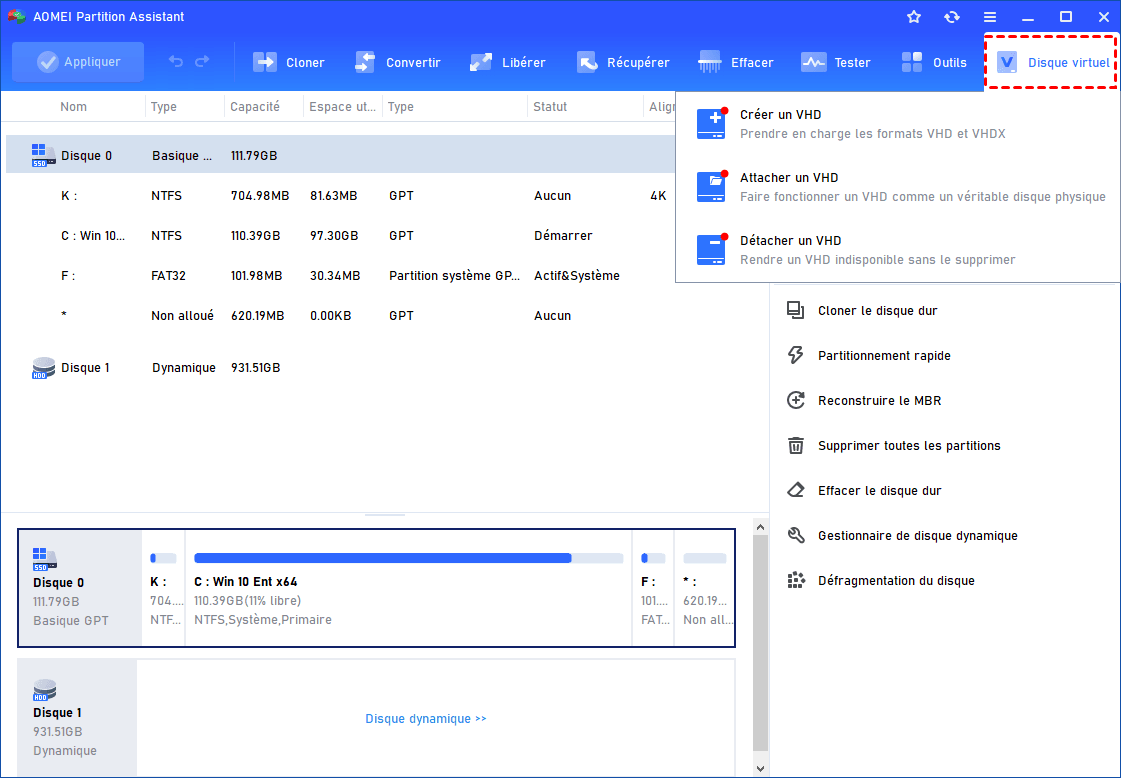
Task: Click the refresh icon in title bar
Action: pyautogui.click(x=952, y=16)
